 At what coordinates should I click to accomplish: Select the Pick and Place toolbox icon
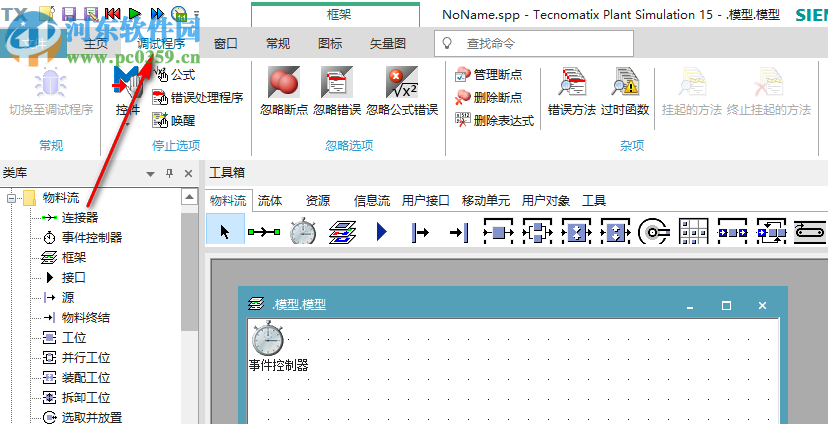tap(654, 232)
